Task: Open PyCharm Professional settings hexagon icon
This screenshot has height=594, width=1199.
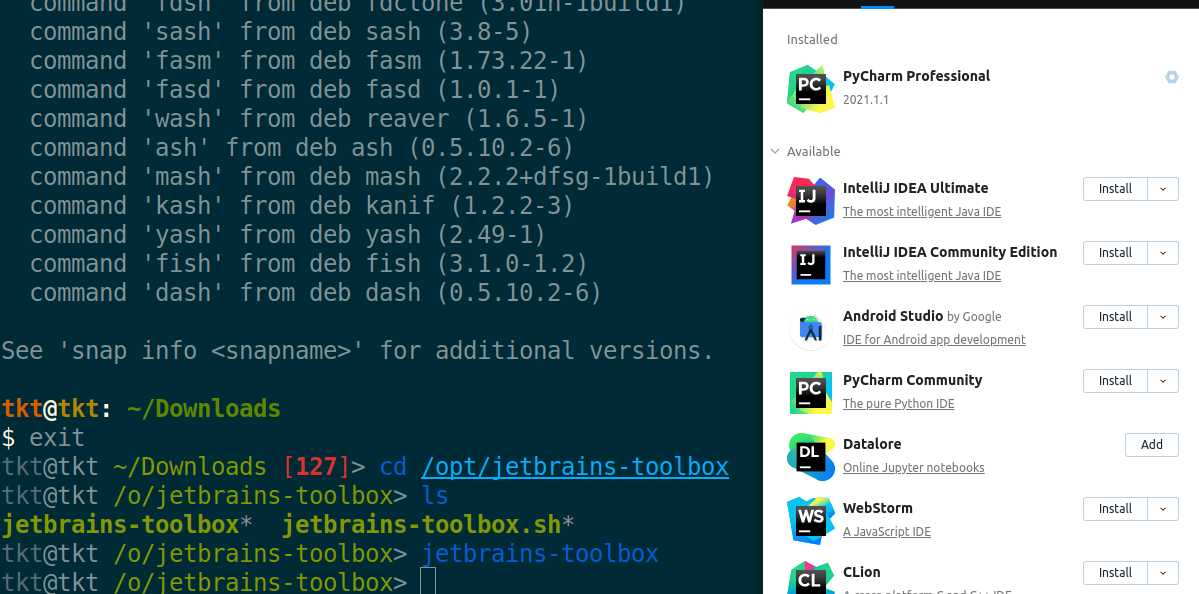Action: click(x=1171, y=77)
